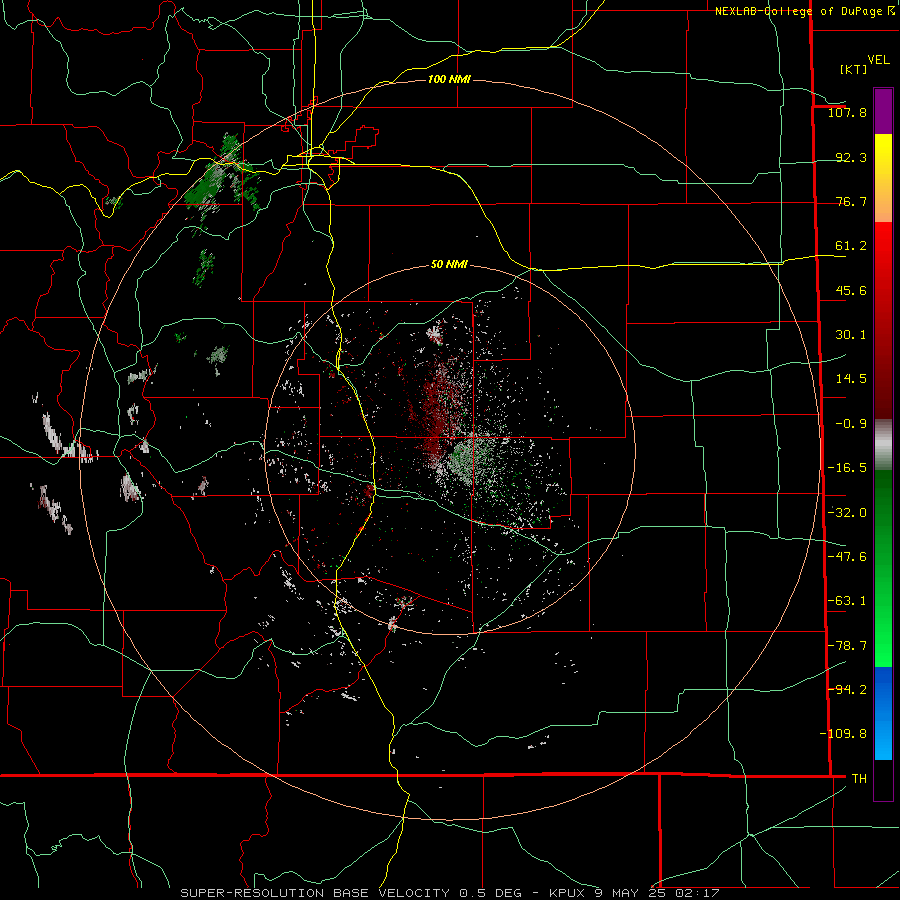Click the yellow segment of the color bar
Screen dimensions: 900x900
(883, 156)
